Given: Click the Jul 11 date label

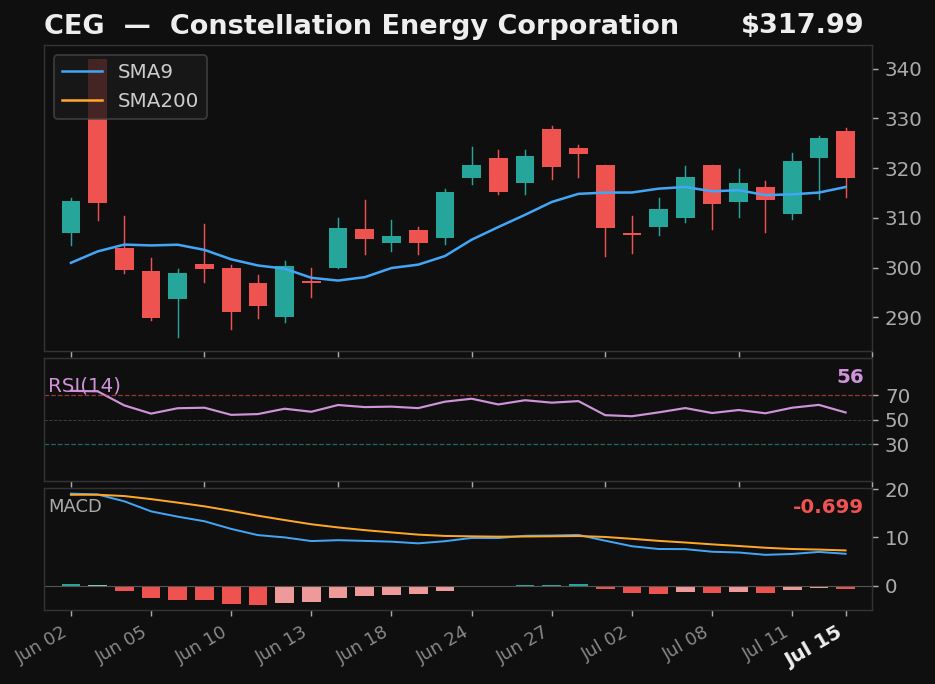Looking at the screenshot, I should coord(764,645).
